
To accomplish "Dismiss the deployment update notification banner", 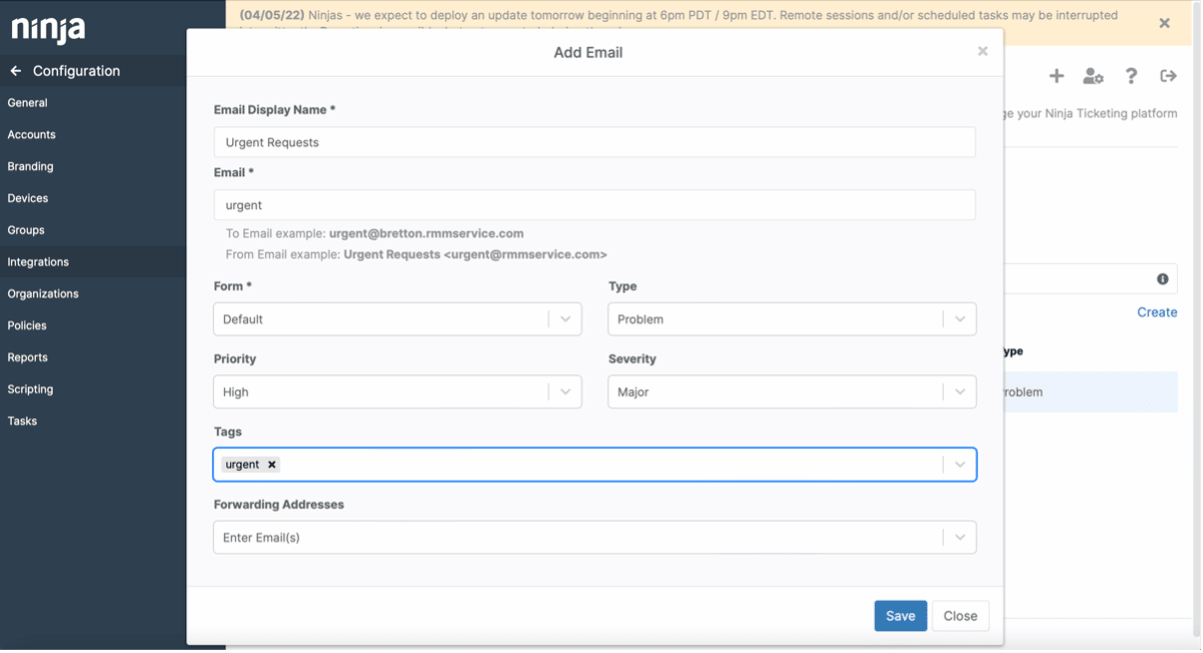I will click(1163, 22).
